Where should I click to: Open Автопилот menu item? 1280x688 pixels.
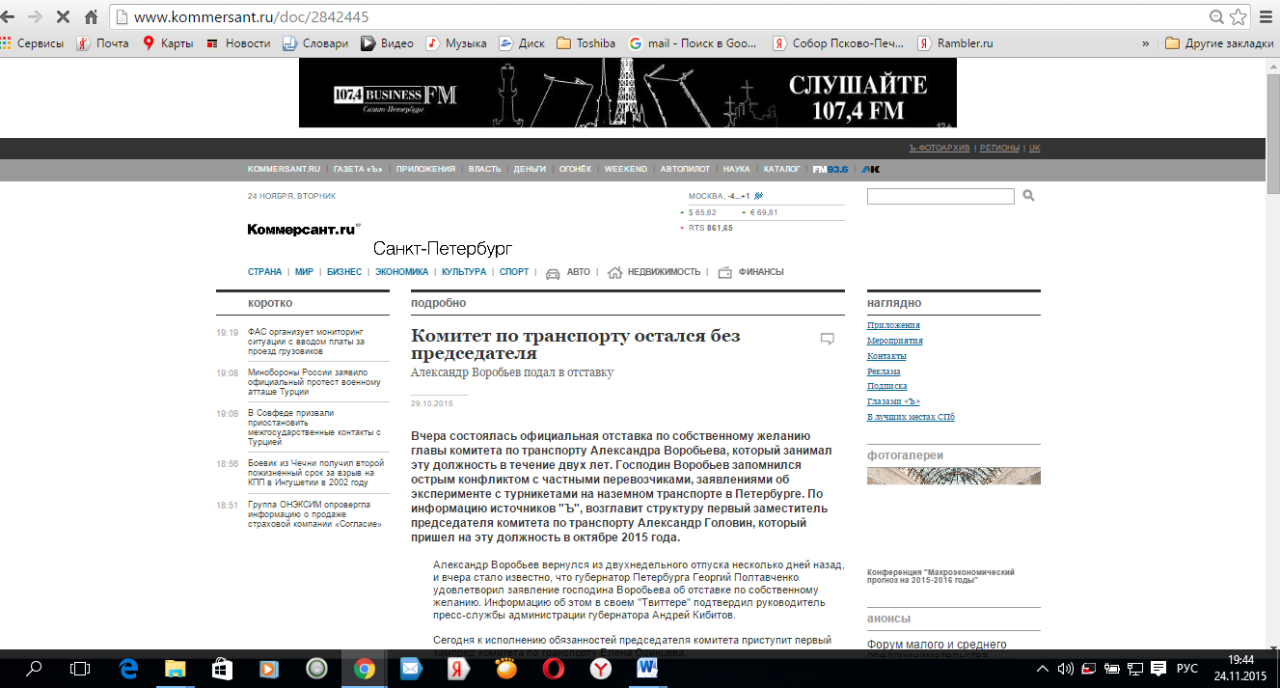pyautogui.click(x=685, y=169)
